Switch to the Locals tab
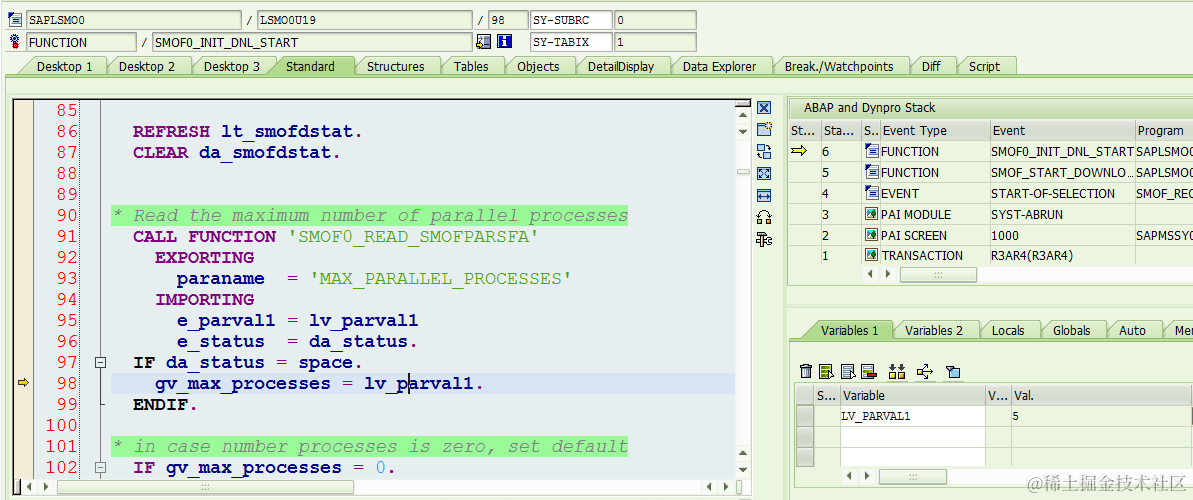1193x500 pixels. coord(1008,330)
